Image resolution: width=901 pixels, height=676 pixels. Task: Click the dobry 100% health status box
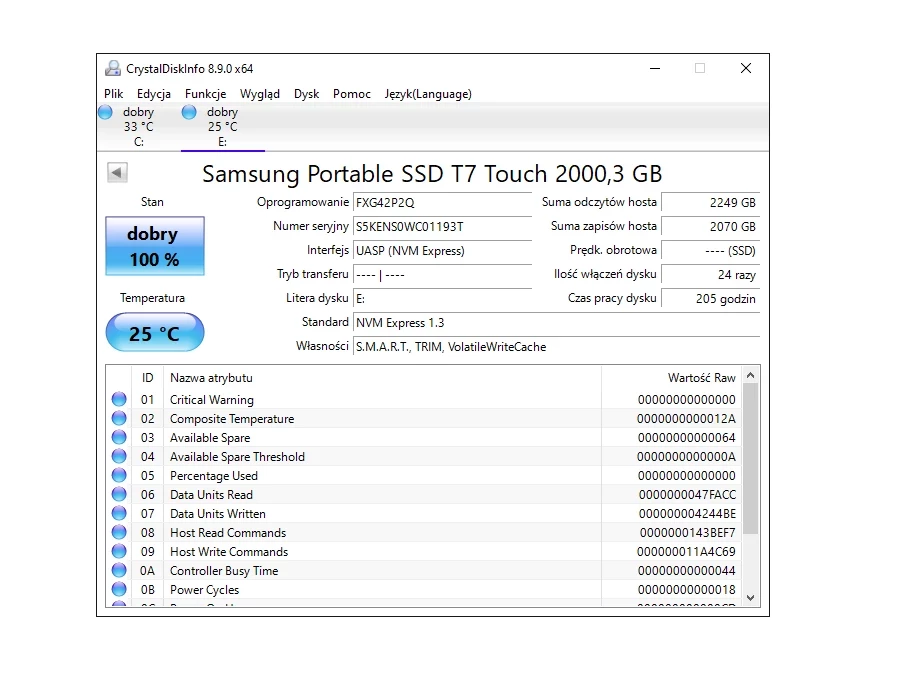click(154, 246)
